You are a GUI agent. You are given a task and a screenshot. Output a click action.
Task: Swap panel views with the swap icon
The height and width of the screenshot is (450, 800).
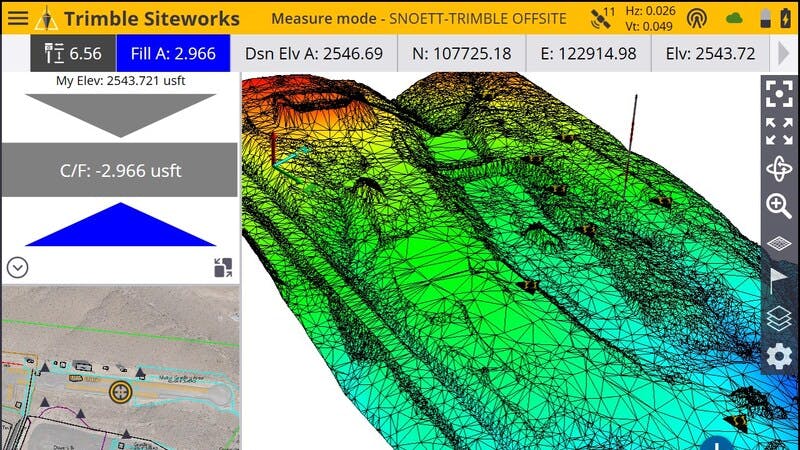(x=223, y=267)
